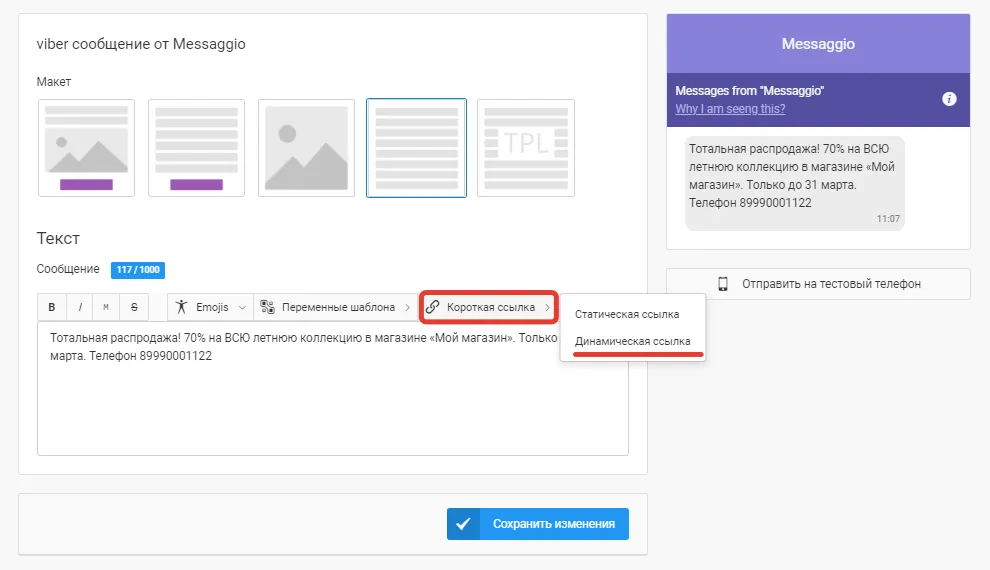
Task: Click the message bubble preview text
Action: pyautogui.click(x=792, y=175)
